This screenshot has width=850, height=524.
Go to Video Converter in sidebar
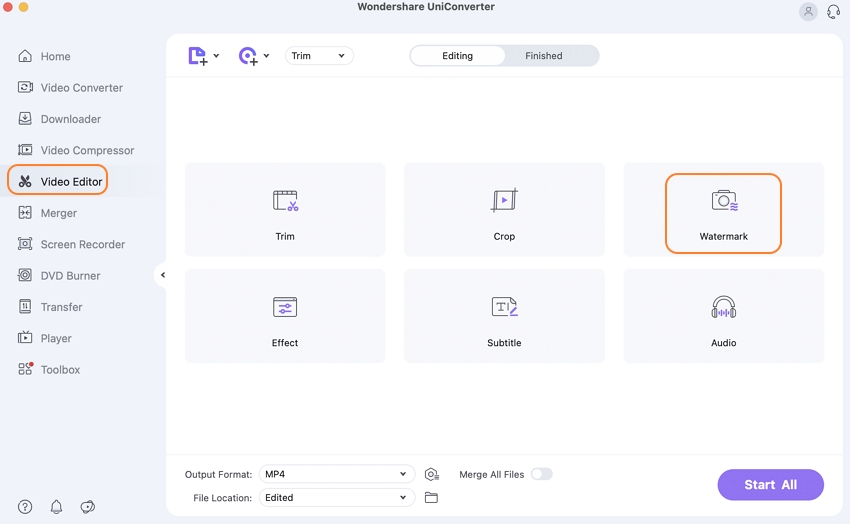click(x=81, y=88)
